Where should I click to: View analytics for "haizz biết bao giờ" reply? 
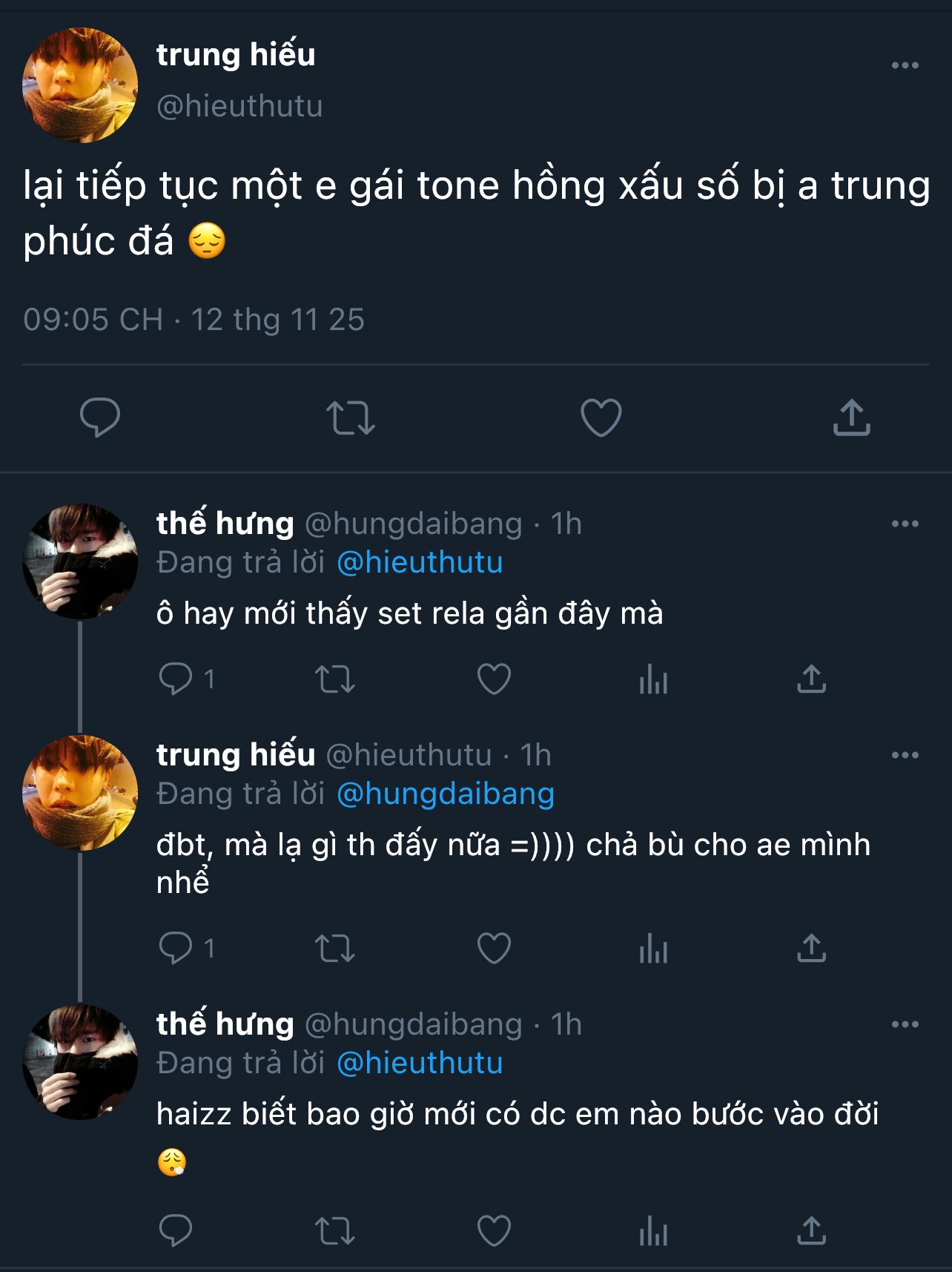tap(653, 1231)
